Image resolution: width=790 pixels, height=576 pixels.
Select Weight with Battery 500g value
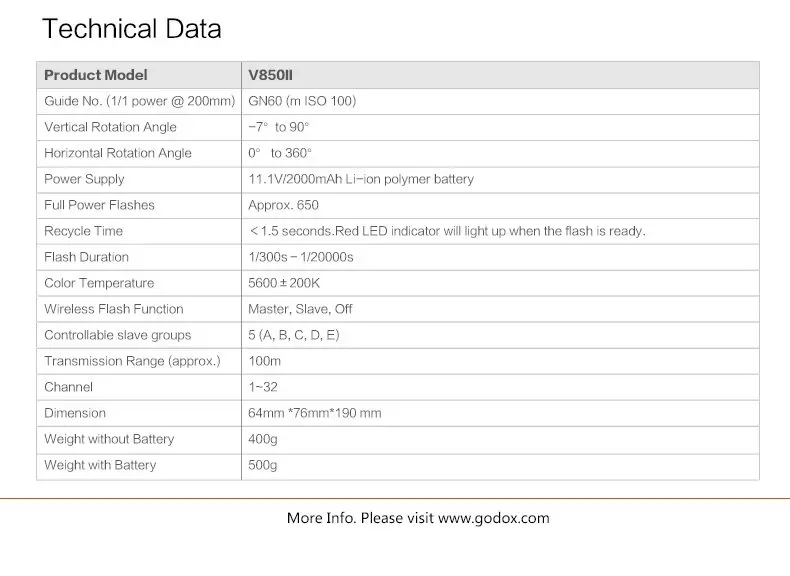262,465
